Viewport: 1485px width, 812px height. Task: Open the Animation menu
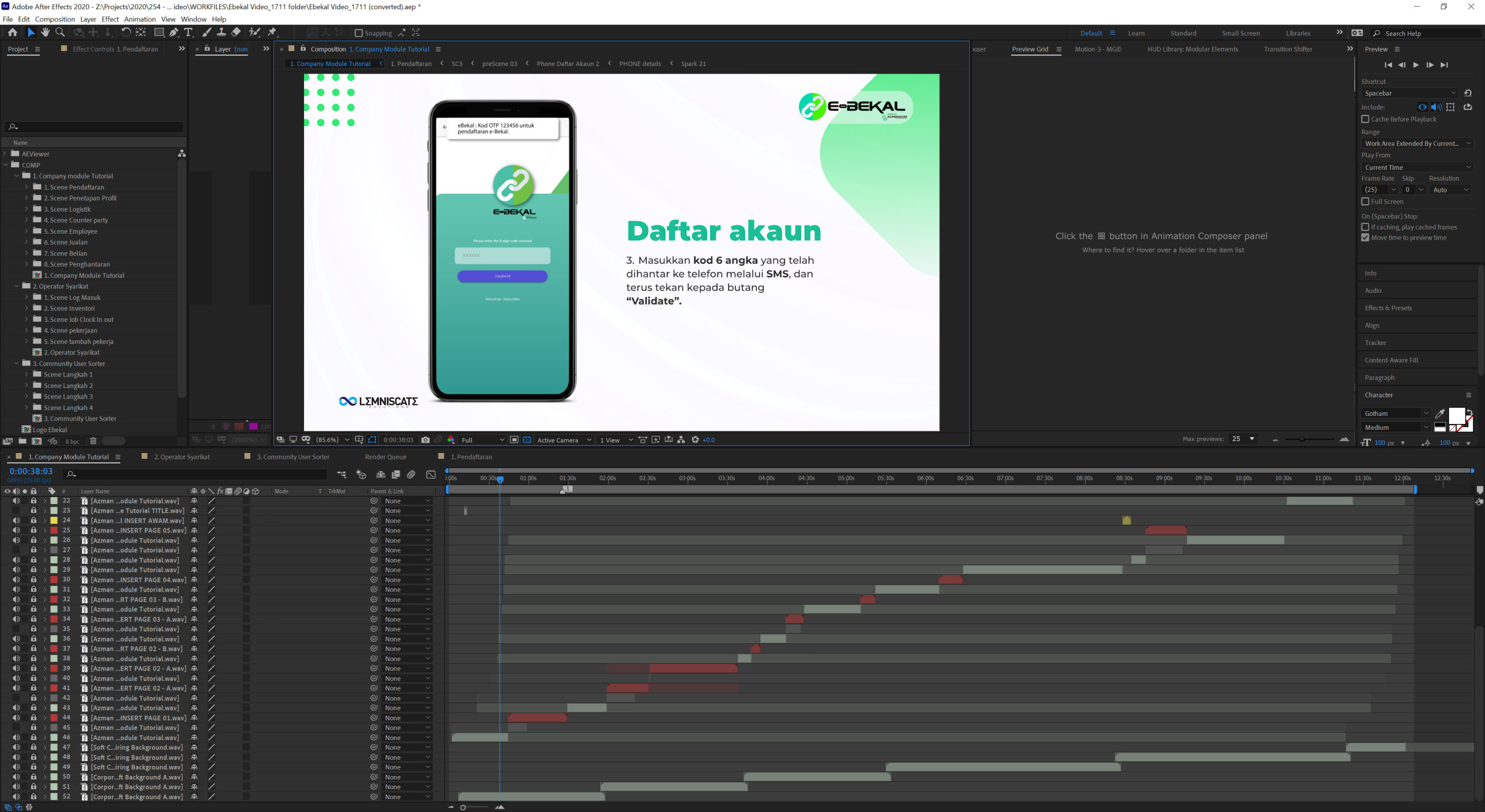[x=140, y=19]
